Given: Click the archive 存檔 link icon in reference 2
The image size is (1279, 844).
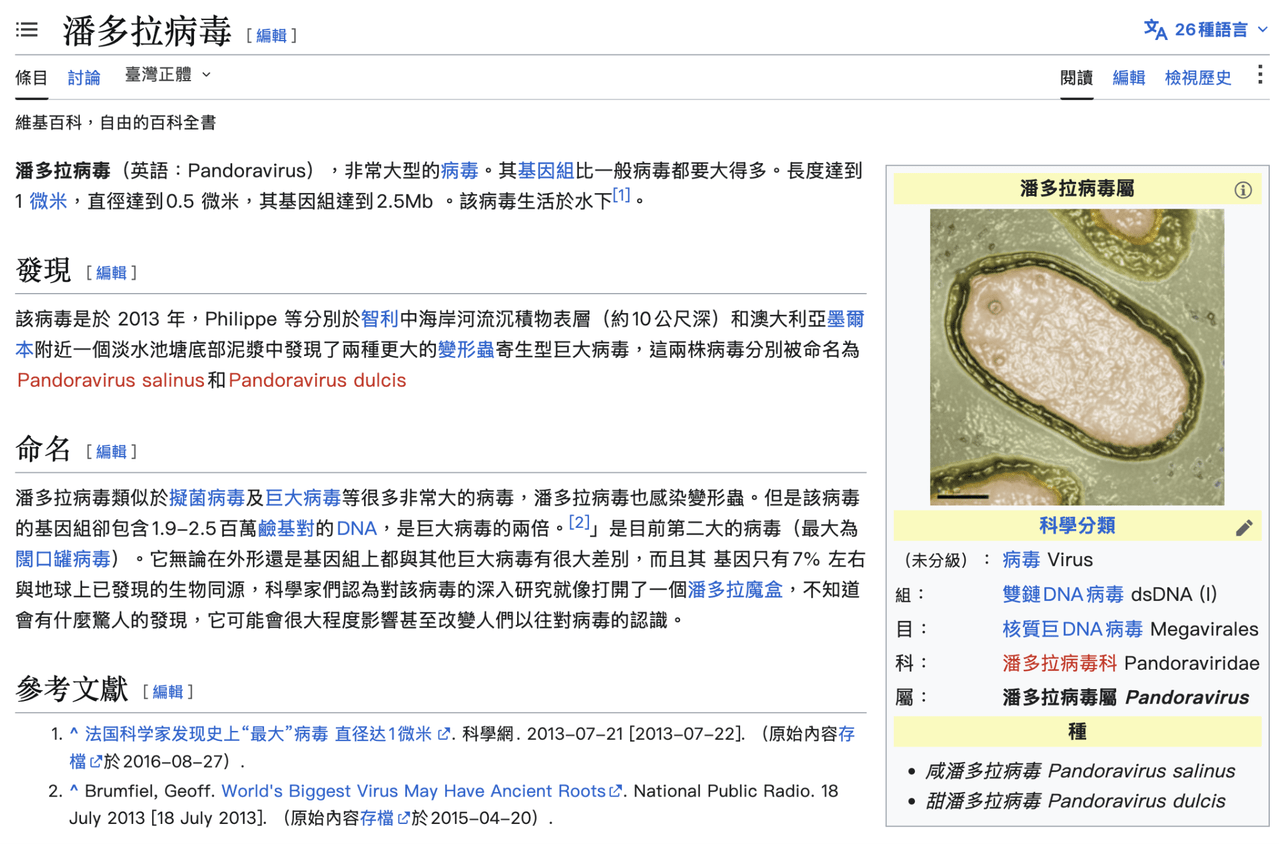Looking at the screenshot, I should coord(385,818).
